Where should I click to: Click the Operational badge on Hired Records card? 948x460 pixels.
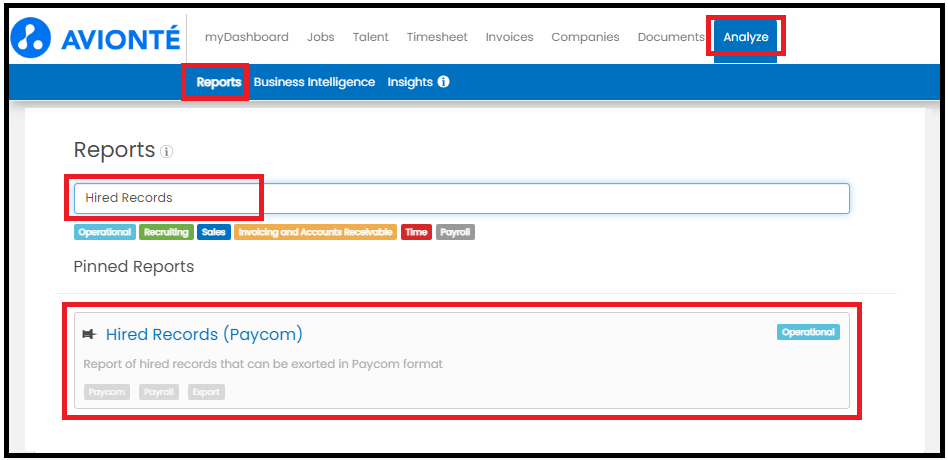point(808,332)
